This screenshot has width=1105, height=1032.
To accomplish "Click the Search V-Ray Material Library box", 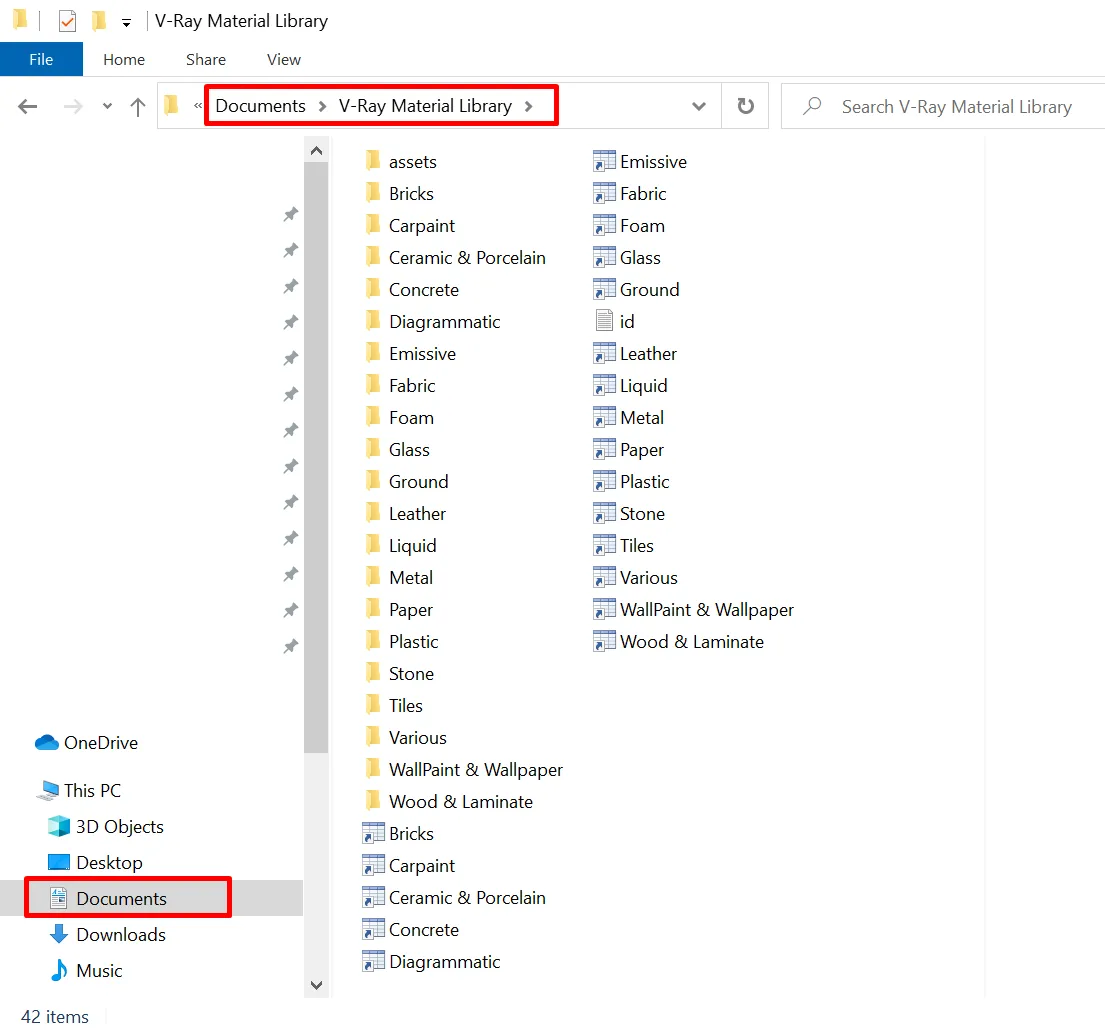I will coord(955,106).
